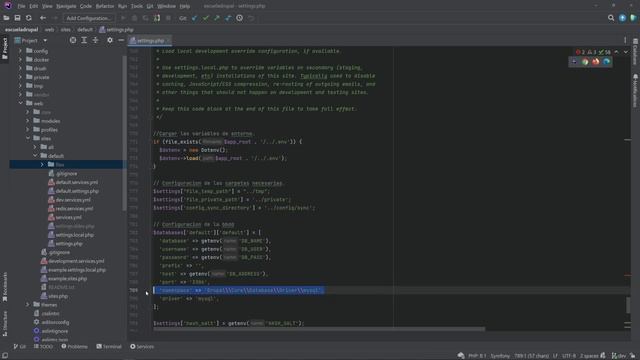
Task: Click the Open folder toolbar icon
Action: click(6, 18)
